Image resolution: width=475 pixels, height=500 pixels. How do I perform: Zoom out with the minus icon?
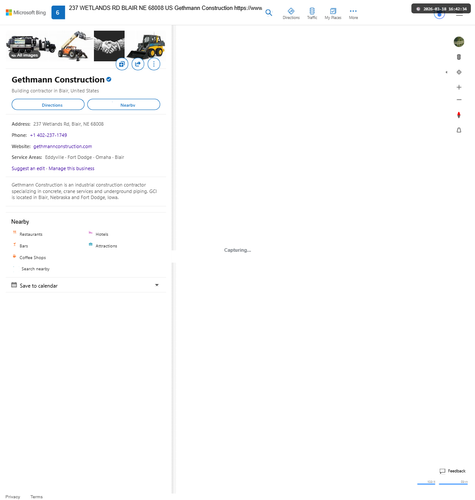point(459,100)
